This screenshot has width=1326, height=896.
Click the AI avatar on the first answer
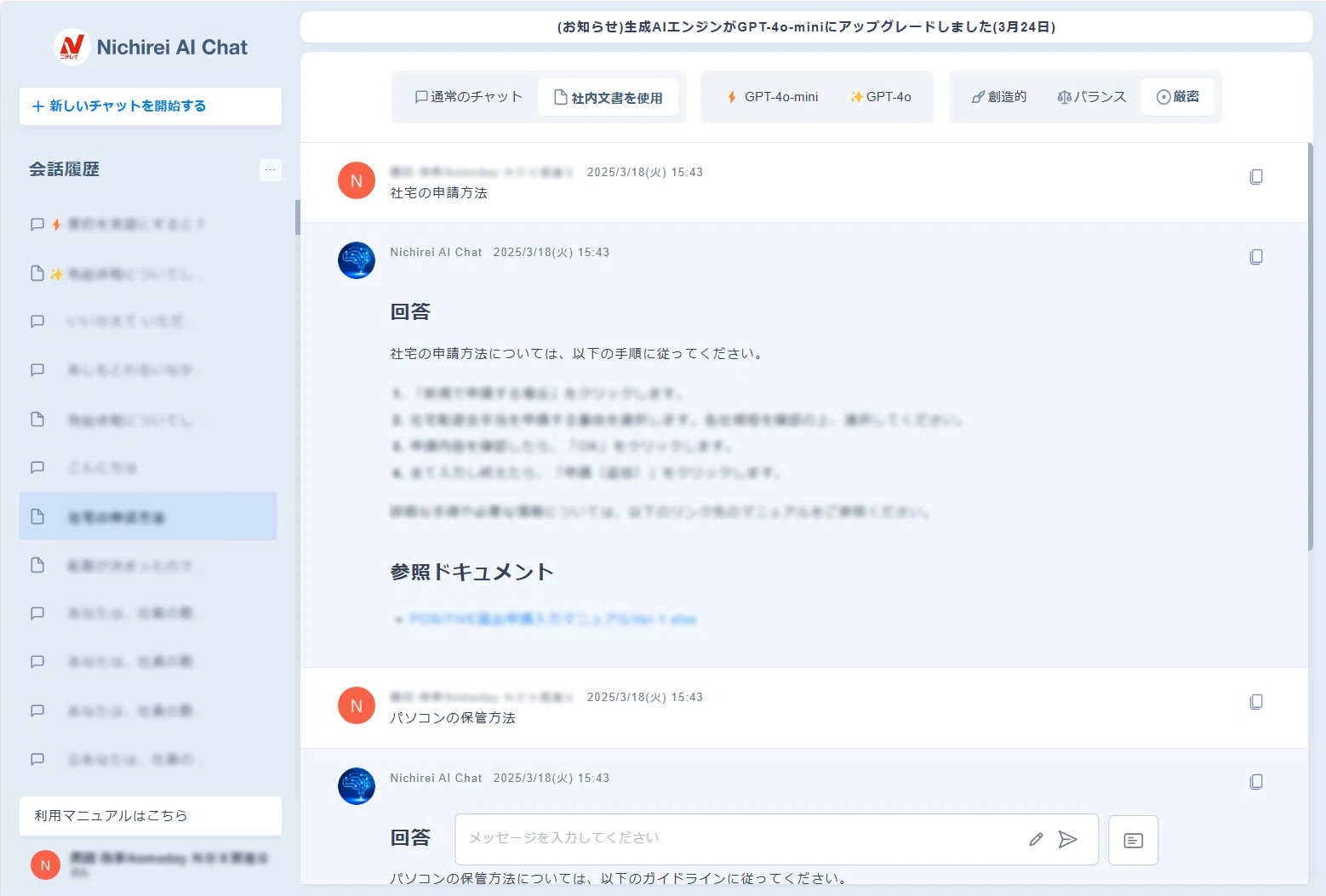357,260
